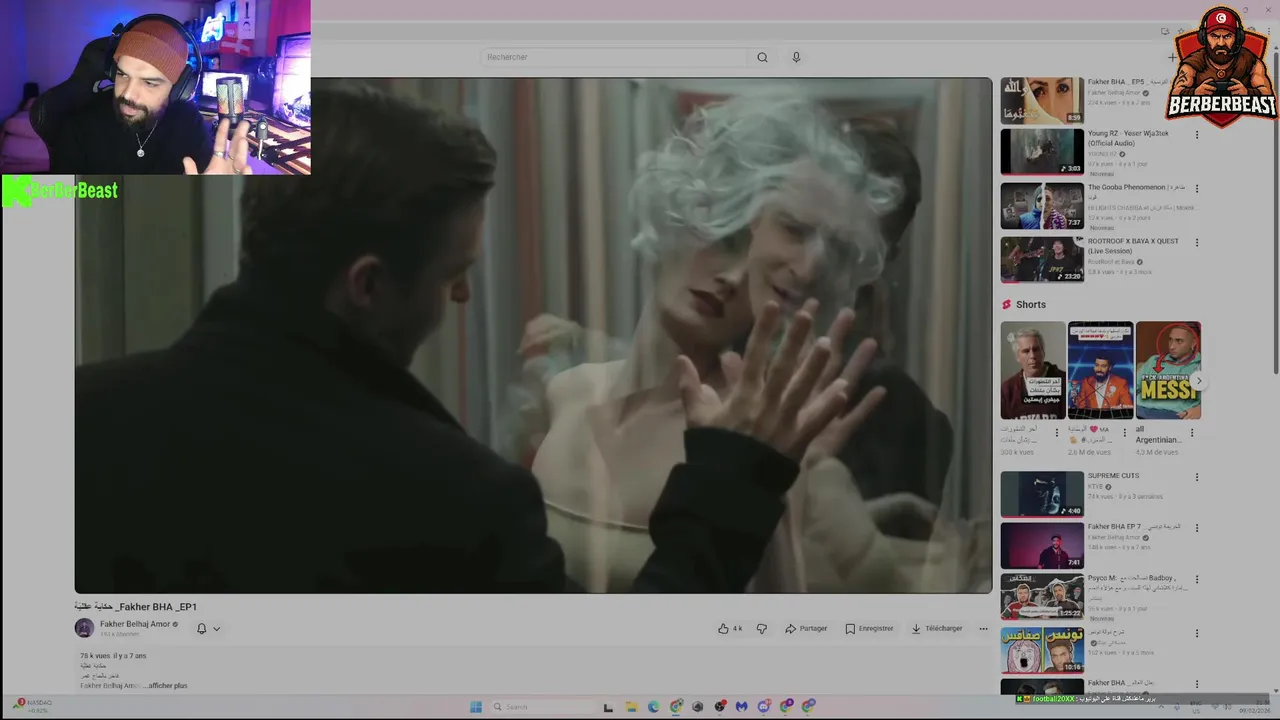Click the notification bell for the channel
Screen dimensions: 1280x720
201,628
